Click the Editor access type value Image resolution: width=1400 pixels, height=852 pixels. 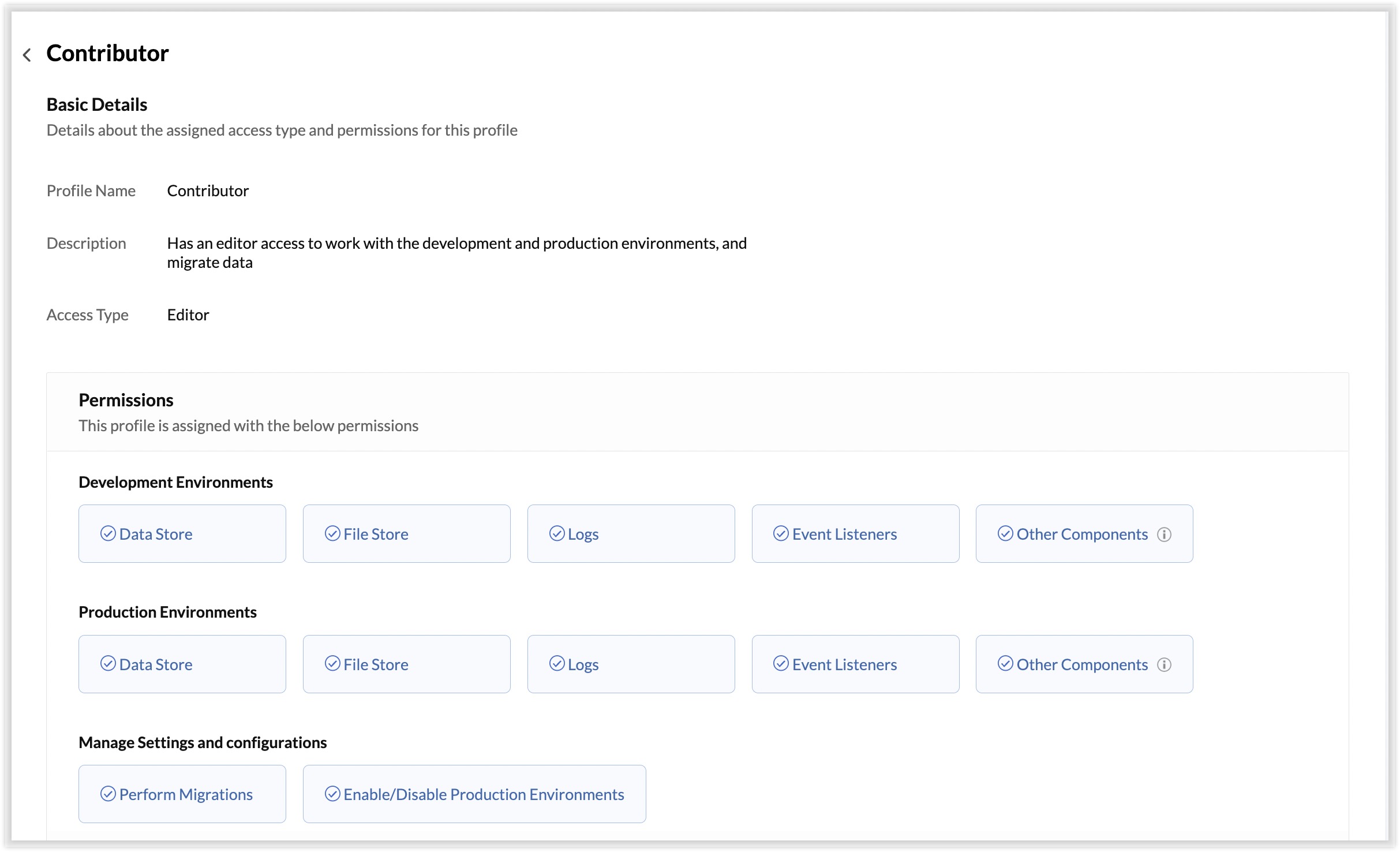(188, 315)
